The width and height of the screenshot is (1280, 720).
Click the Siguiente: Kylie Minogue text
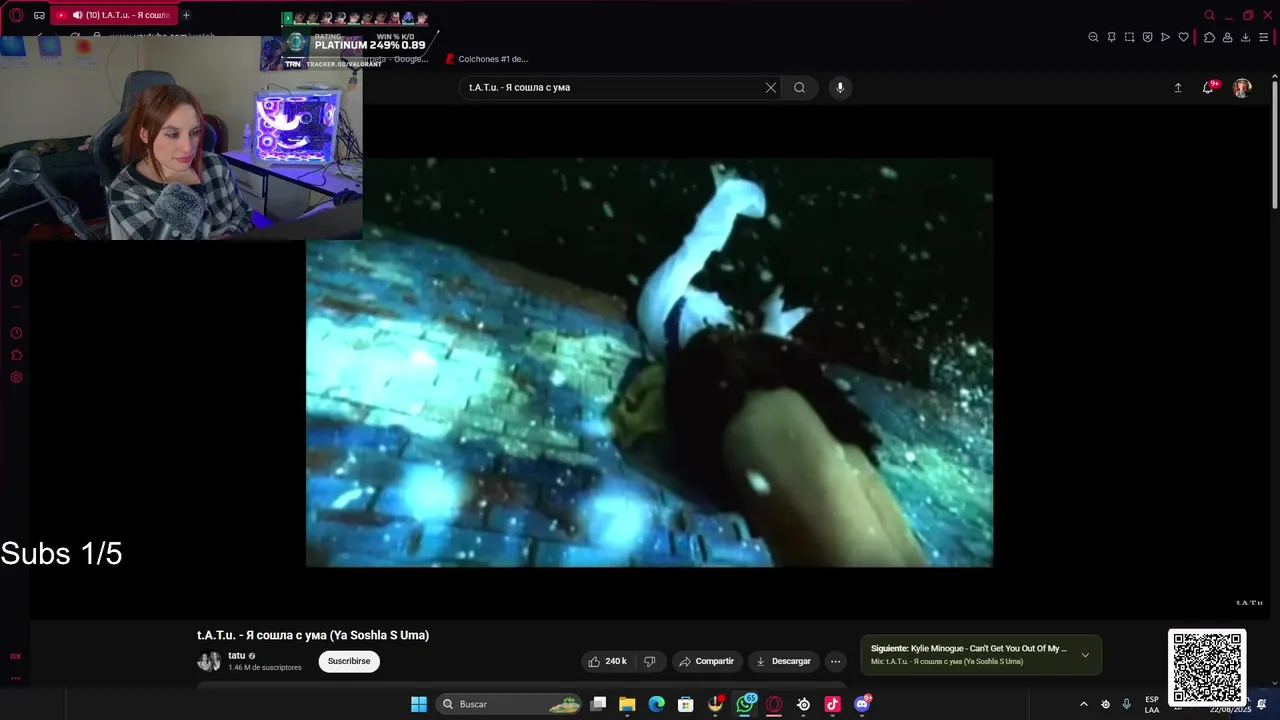pos(968,648)
